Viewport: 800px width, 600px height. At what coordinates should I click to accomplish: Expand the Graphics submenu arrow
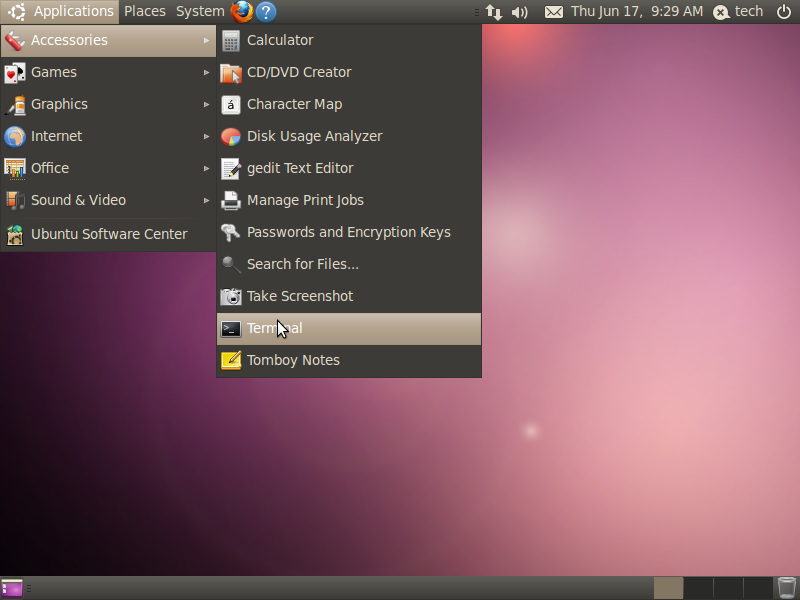pyautogui.click(x=207, y=104)
